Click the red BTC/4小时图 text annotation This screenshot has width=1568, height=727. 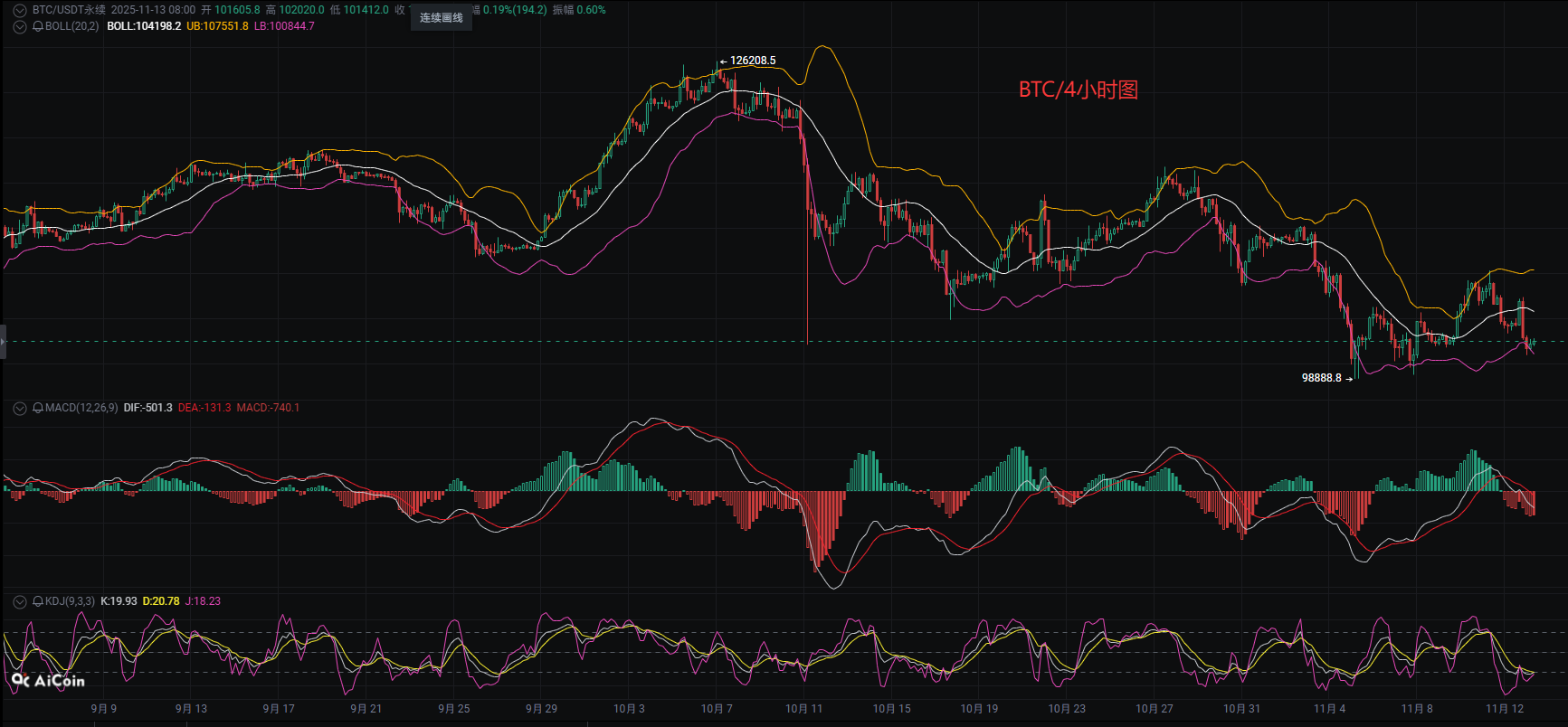tap(1078, 90)
